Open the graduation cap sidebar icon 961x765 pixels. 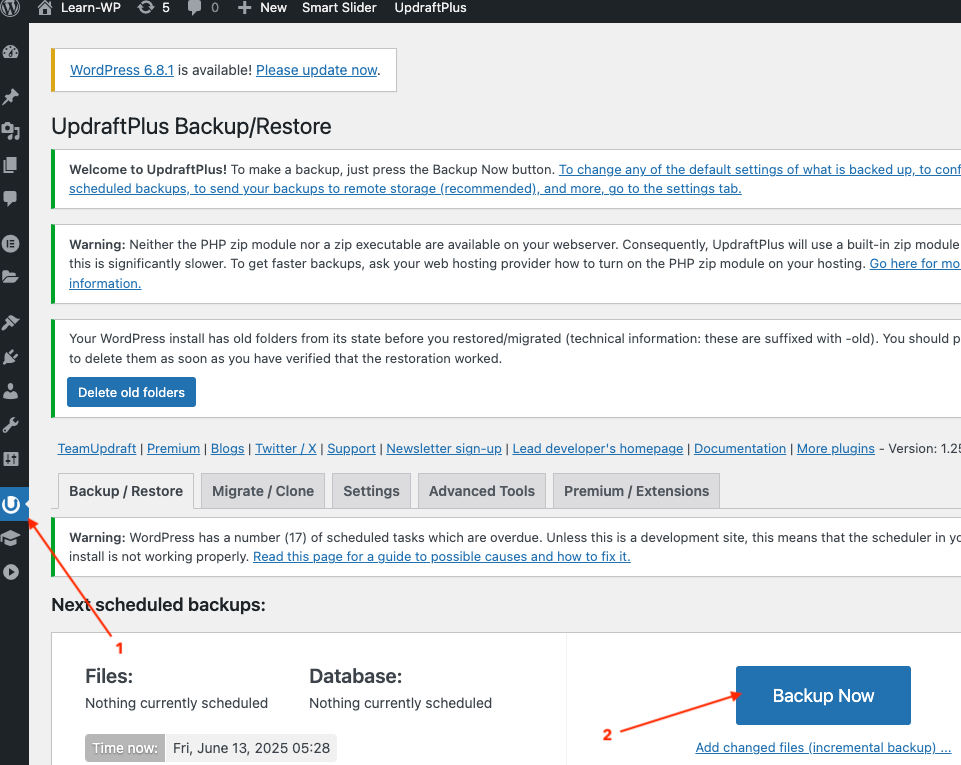[x=11, y=538]
